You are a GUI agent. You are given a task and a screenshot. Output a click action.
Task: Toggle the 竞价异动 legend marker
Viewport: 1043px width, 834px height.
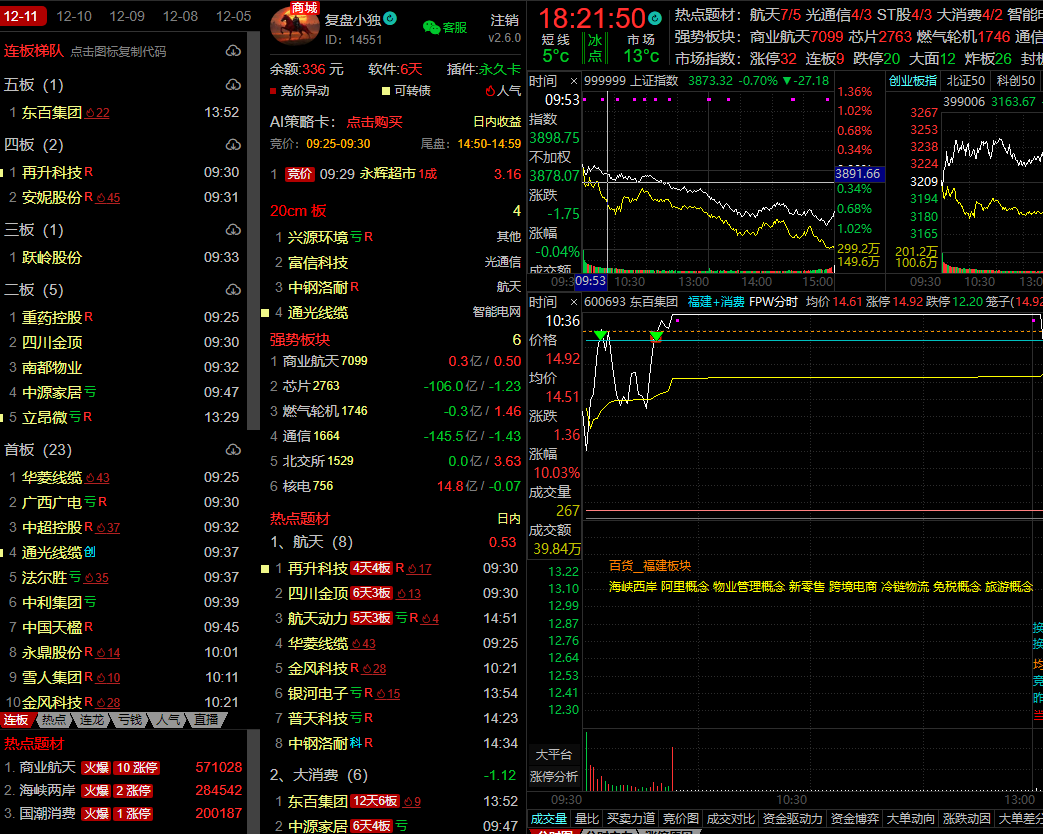coord(273,91)
